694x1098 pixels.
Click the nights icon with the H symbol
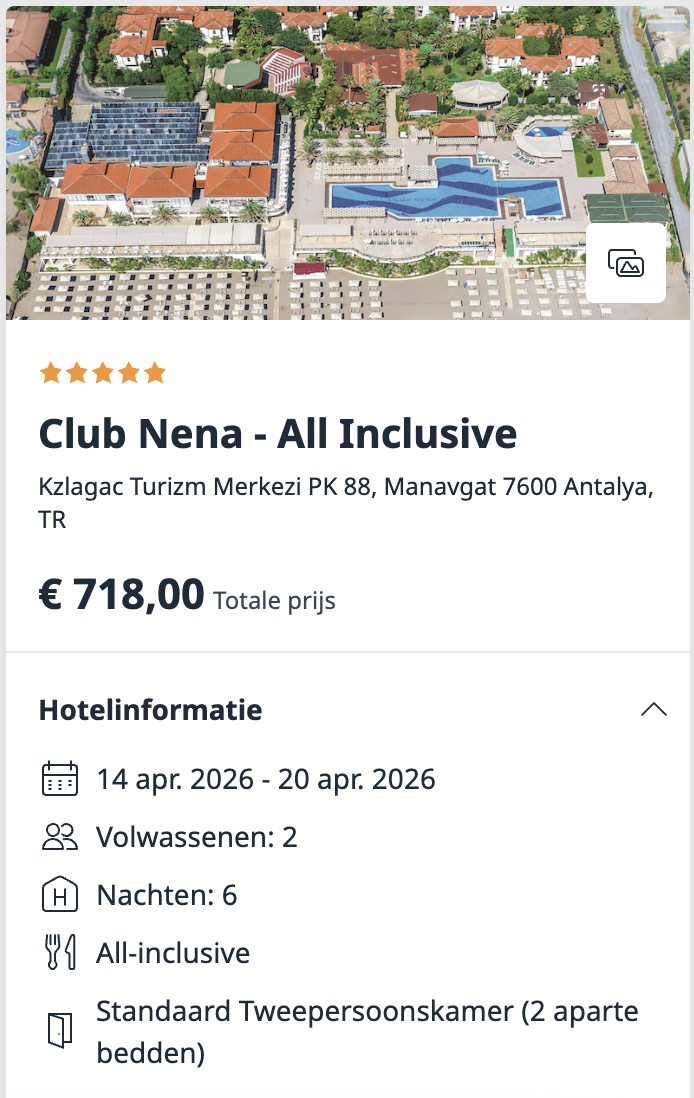tap(60, 895)
